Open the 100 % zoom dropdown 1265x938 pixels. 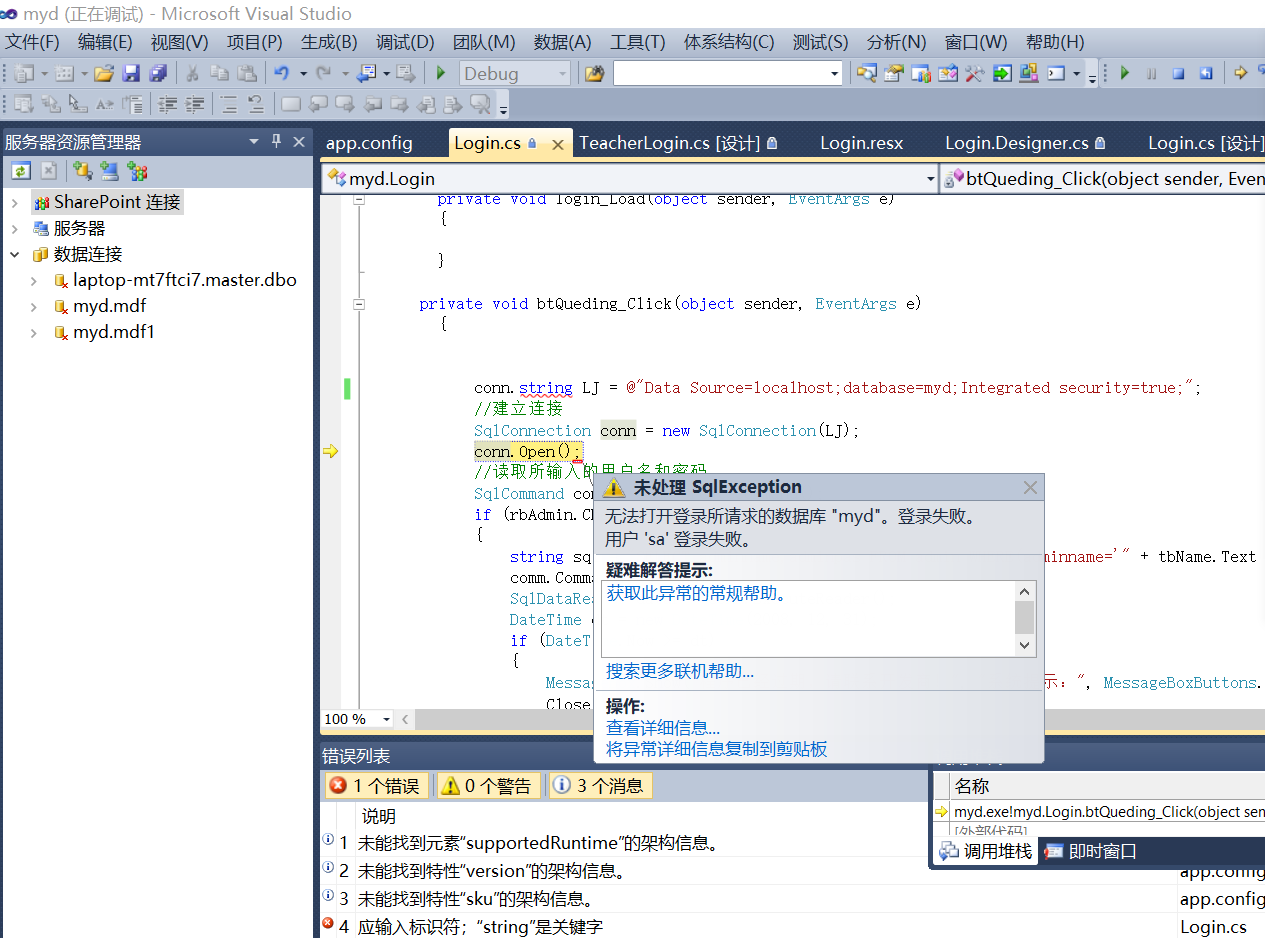pyautogui.click(x=386, y=719)
